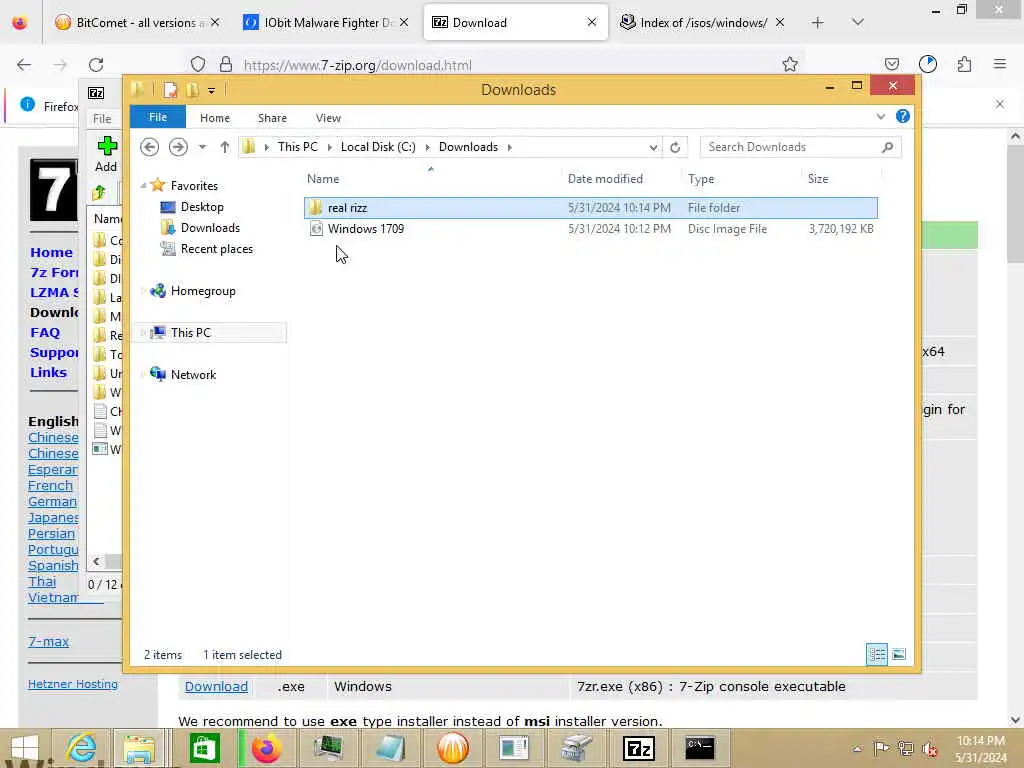1024x768 pixels.
Task: Open a new Firefox tab
Action: coord(817,23)
